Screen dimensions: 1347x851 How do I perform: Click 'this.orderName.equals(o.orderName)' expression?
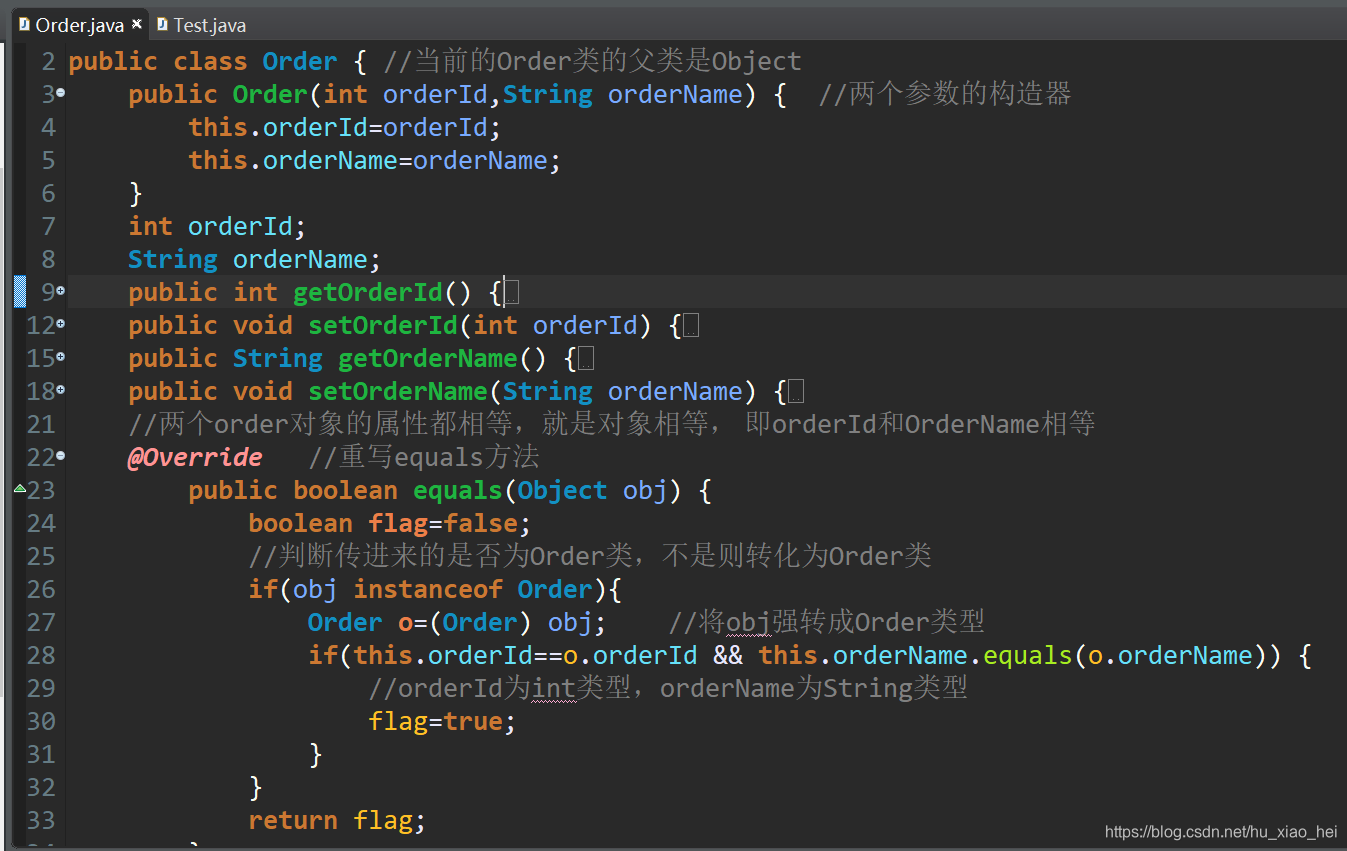pos(1014,655)
